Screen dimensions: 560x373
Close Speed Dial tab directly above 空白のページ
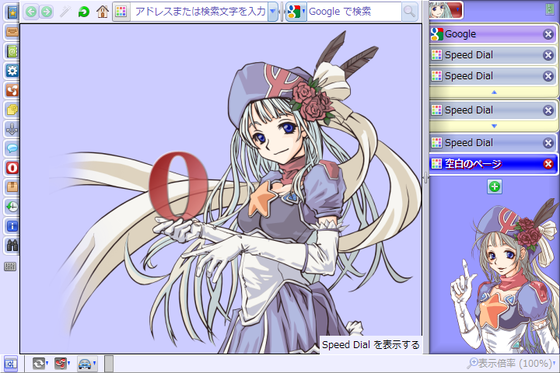(548, 143)
